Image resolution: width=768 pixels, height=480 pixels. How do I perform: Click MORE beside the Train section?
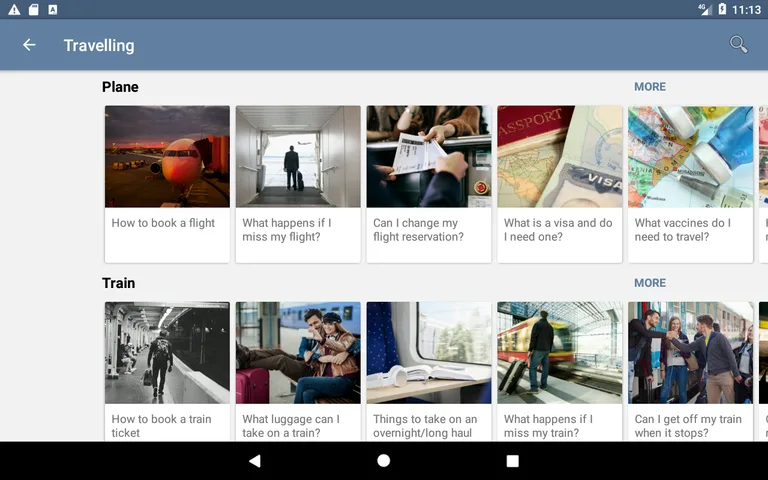[650, 283]
